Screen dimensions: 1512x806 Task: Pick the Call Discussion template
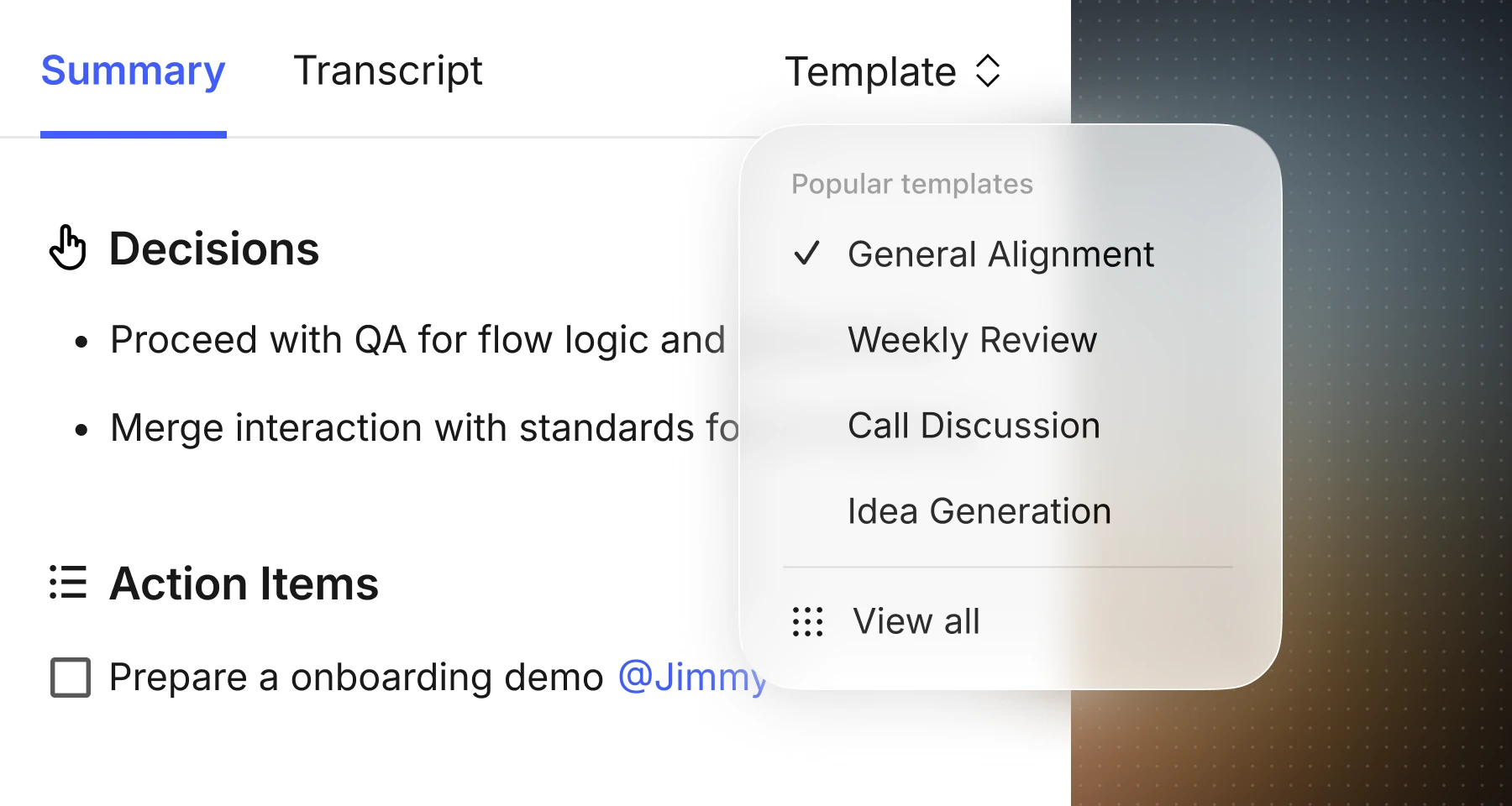974,426
